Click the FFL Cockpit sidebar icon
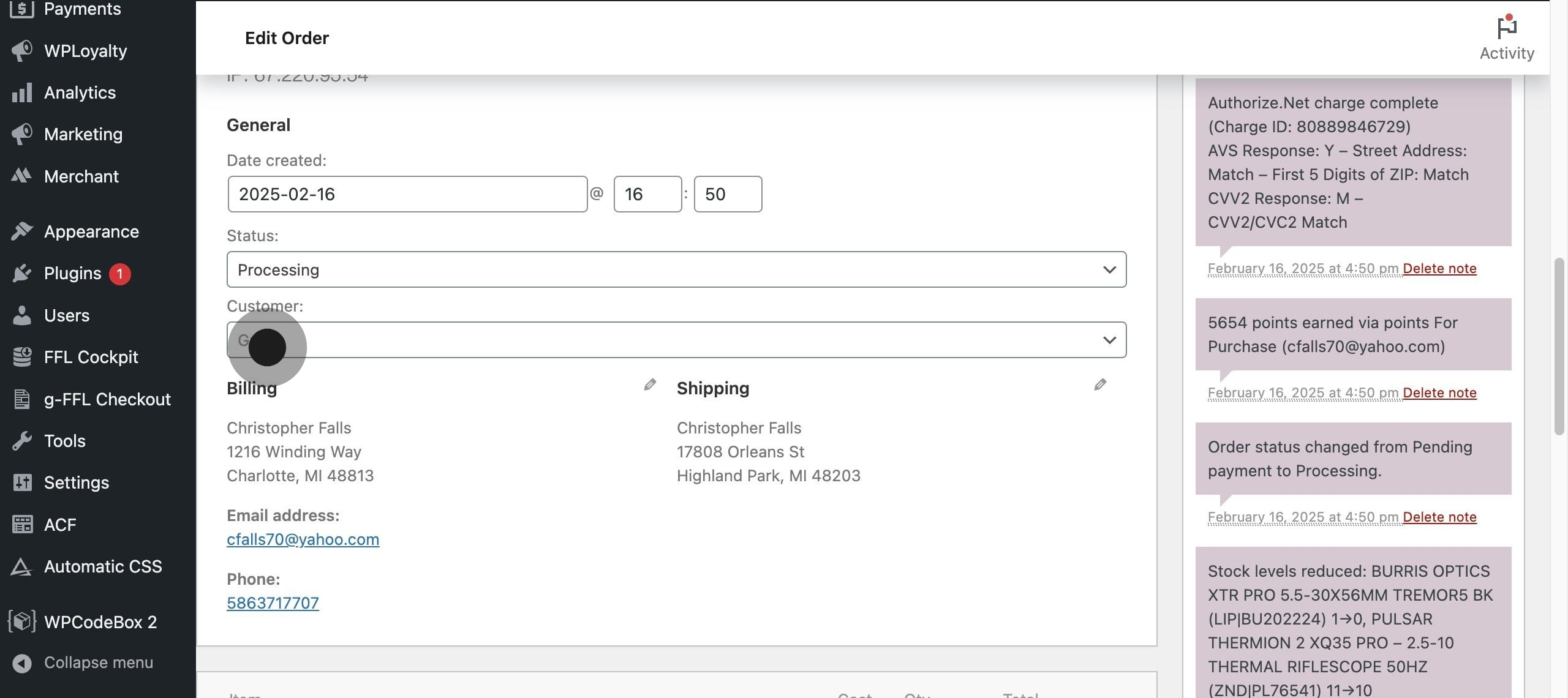 pyautogui.click(x=22, y=357)
